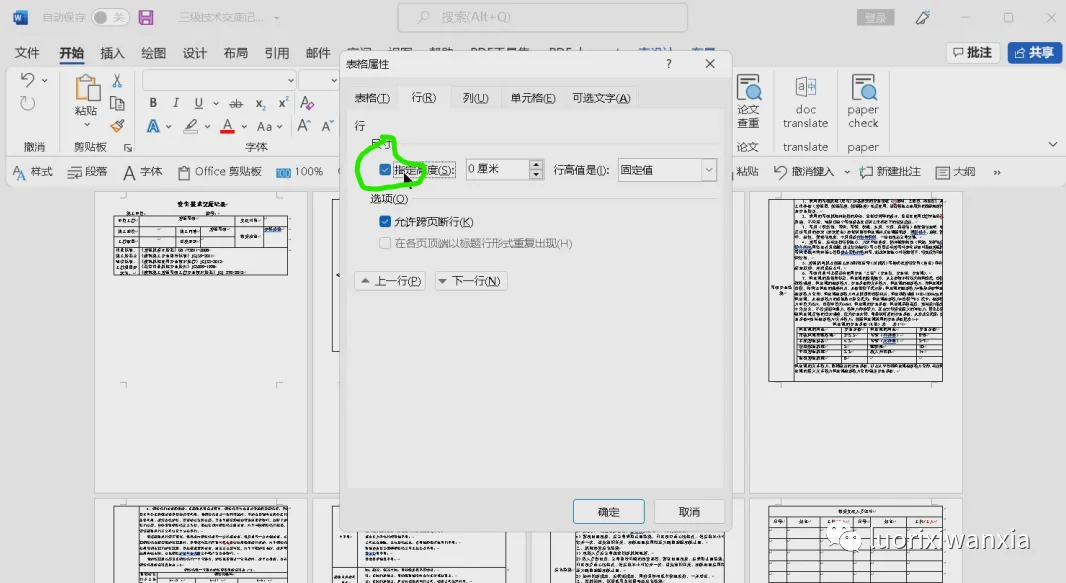Click the Undo arrow icon
This screenshot has height=583, width=1066.
pos(27,80)
